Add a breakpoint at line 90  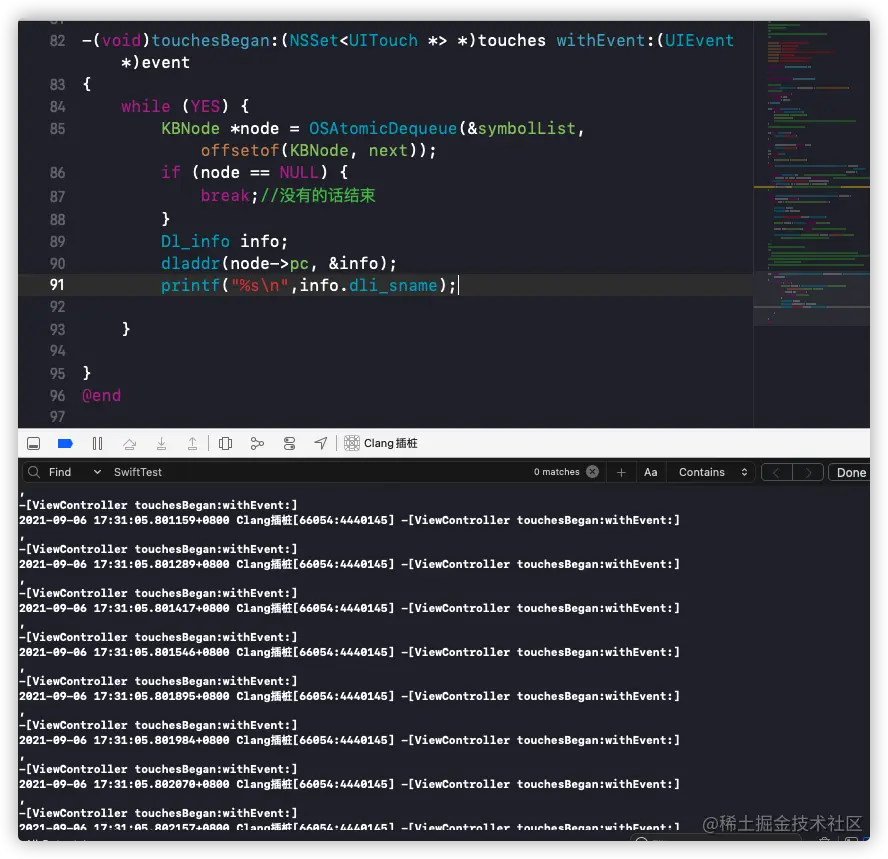tap(57, 263)
